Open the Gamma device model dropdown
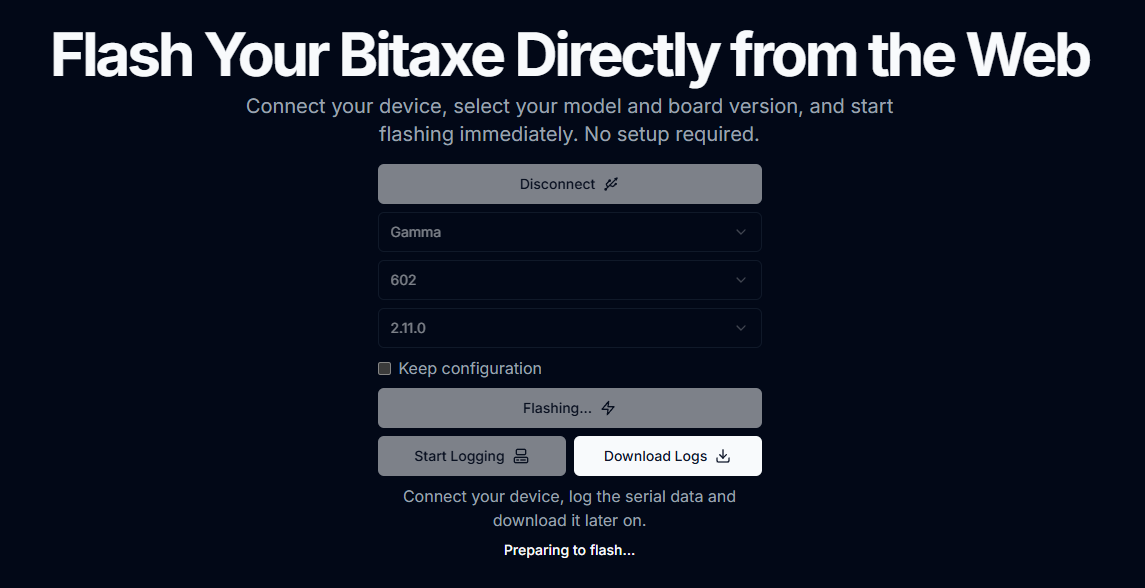 click(x=570, y=232)
